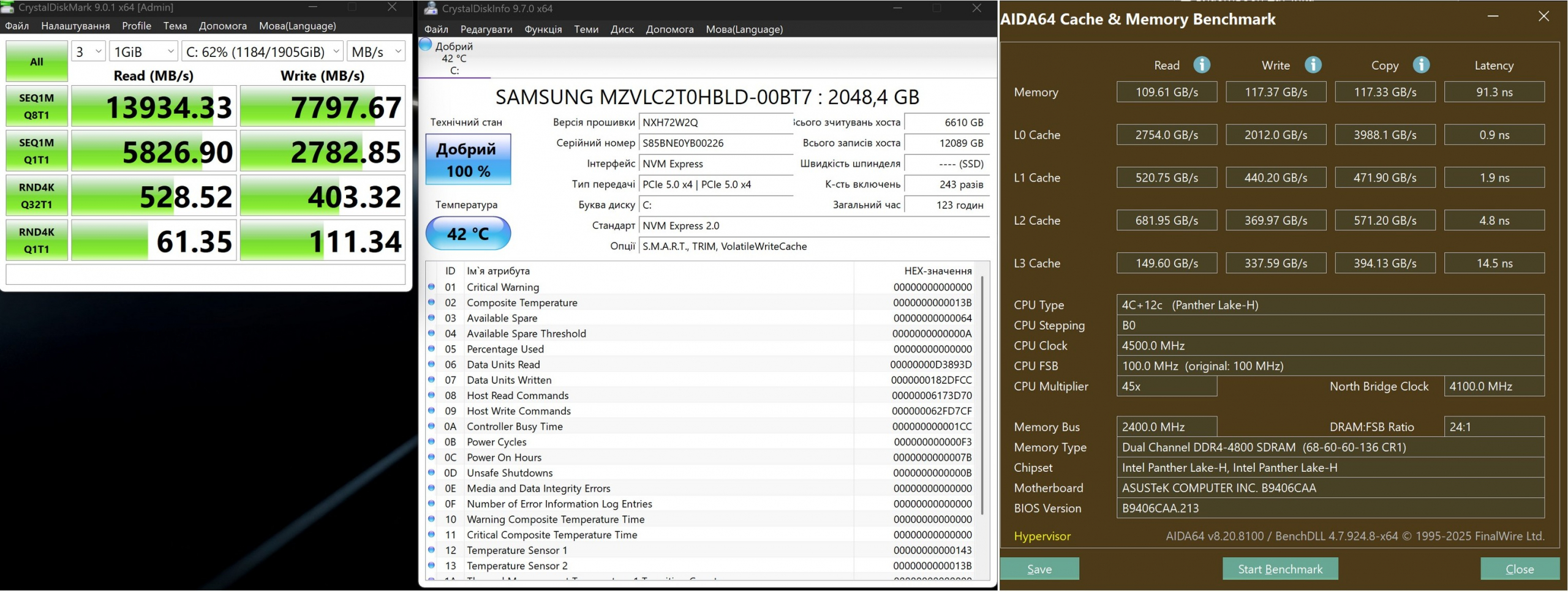1568x592 pixels.
Task: Run the SEQ1M Q8T1 test
Action: (37, 107)
